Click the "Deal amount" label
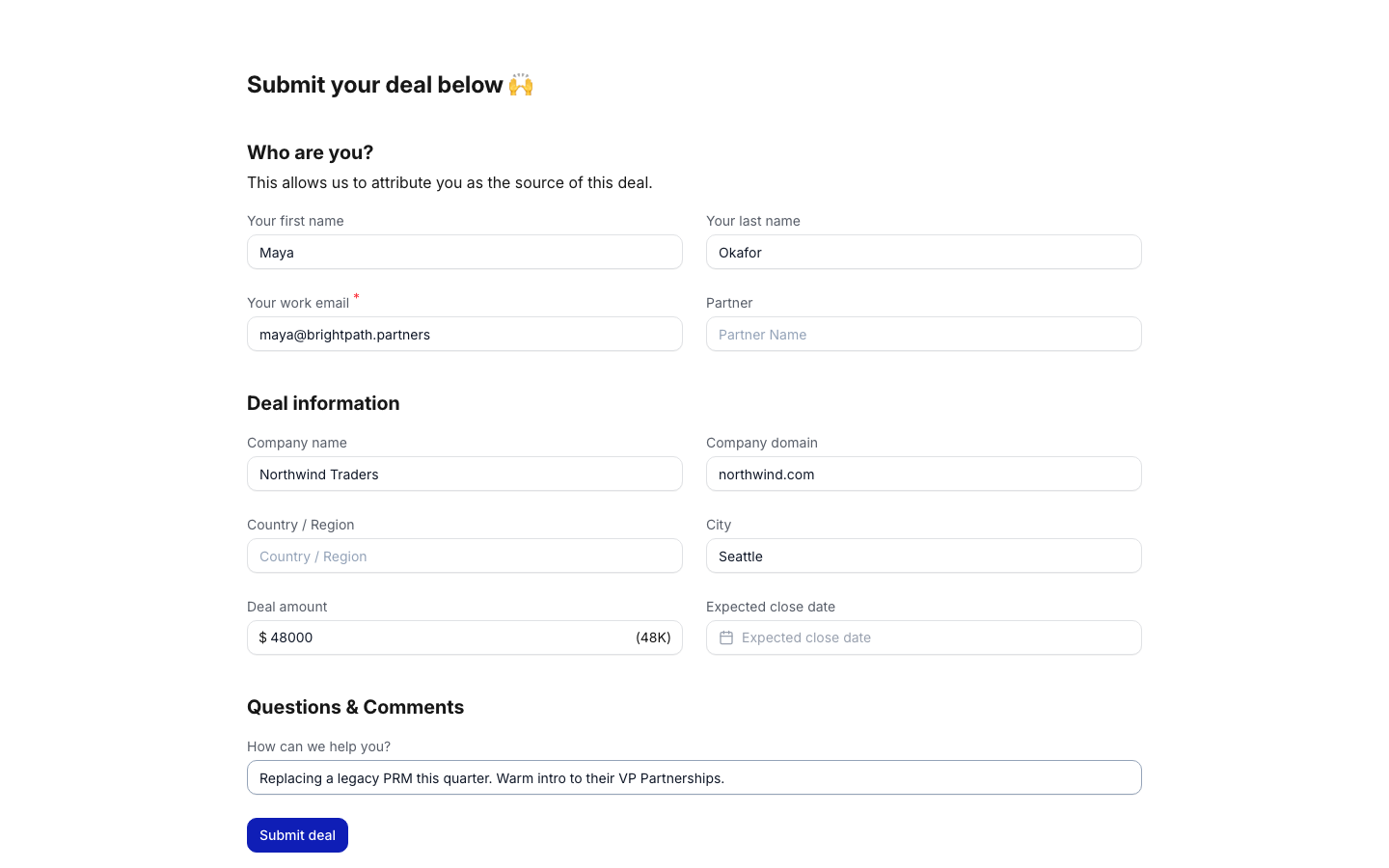The image size is (1389, 868). point(286,607)
